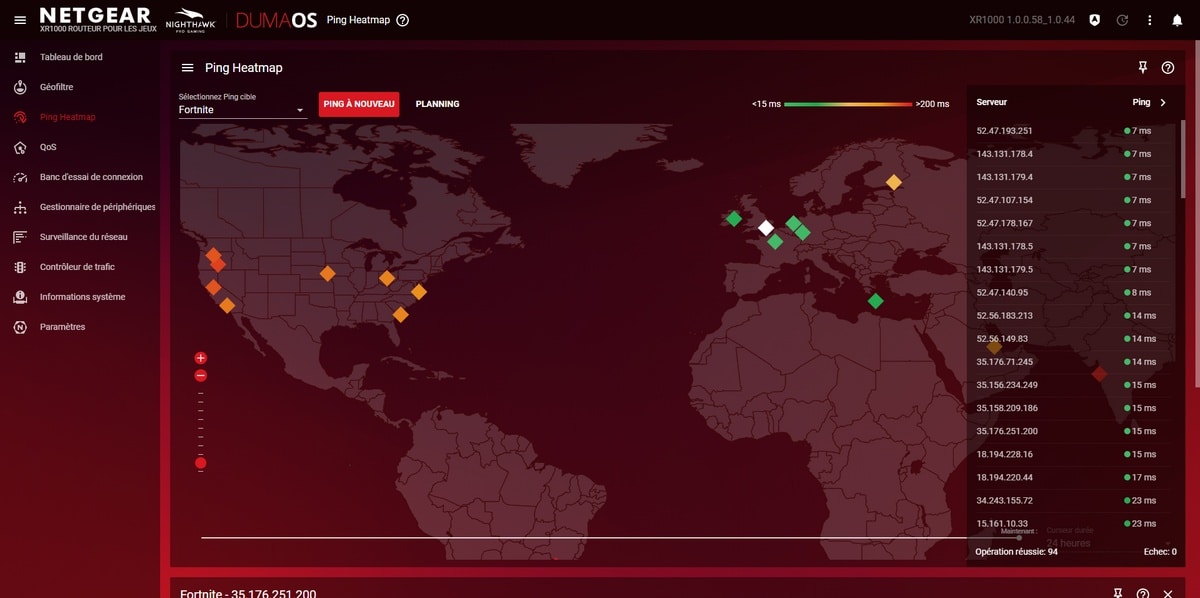Open the Ping Heatmap panel hamburger menu

click(187, 68)
